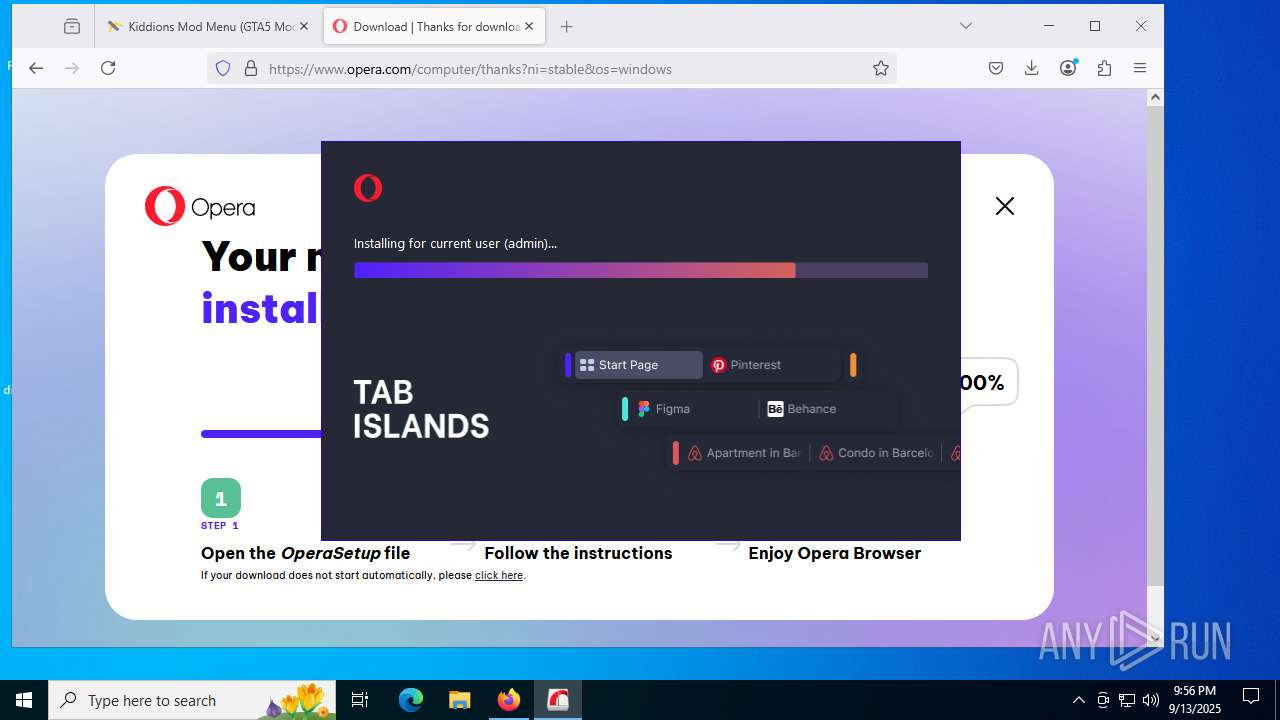Viewport: 1280px width, 720px height.
Task: Close the Opera page overlay with X
Action: point(1005,206)
